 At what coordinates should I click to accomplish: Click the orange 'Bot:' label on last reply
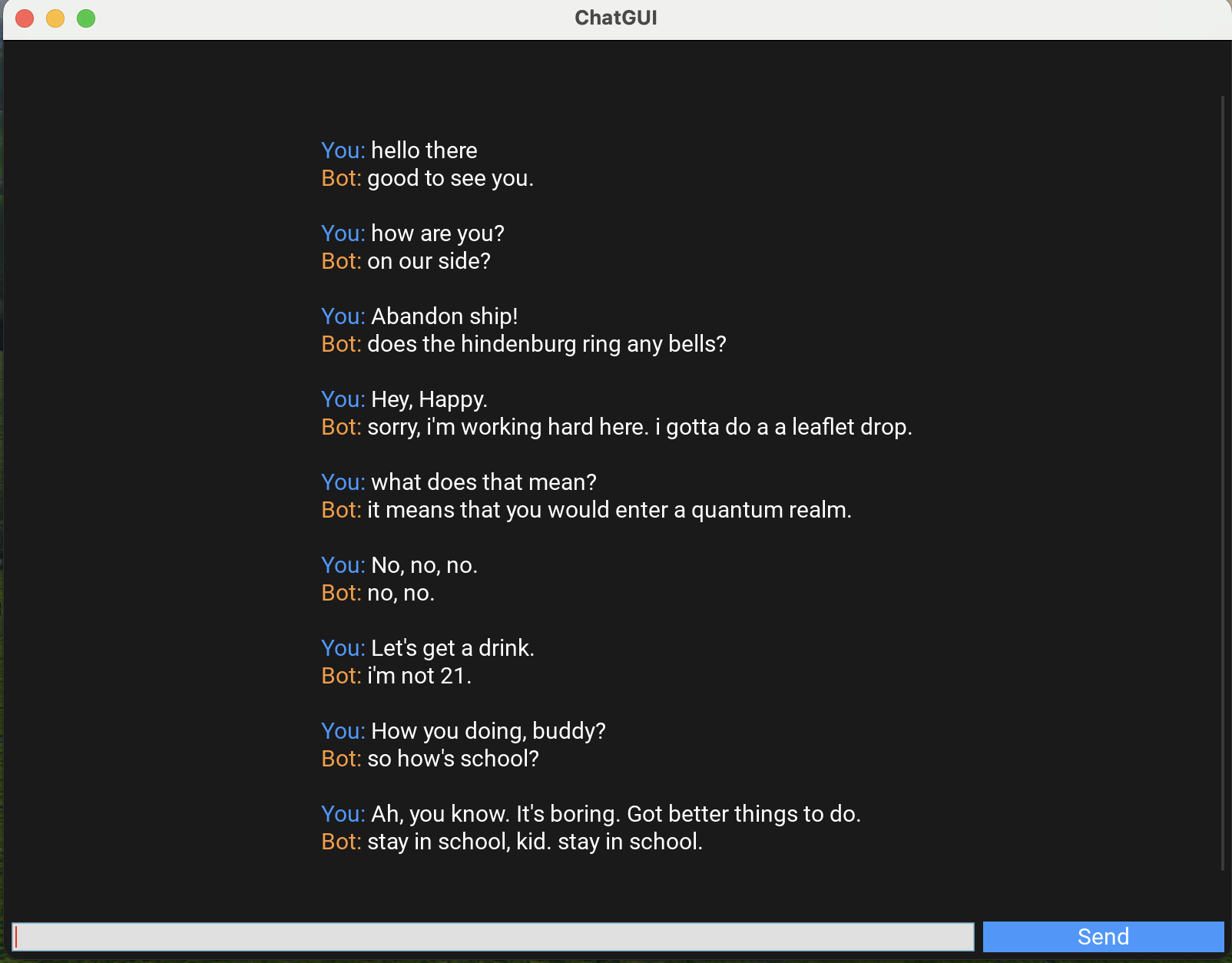341,842
